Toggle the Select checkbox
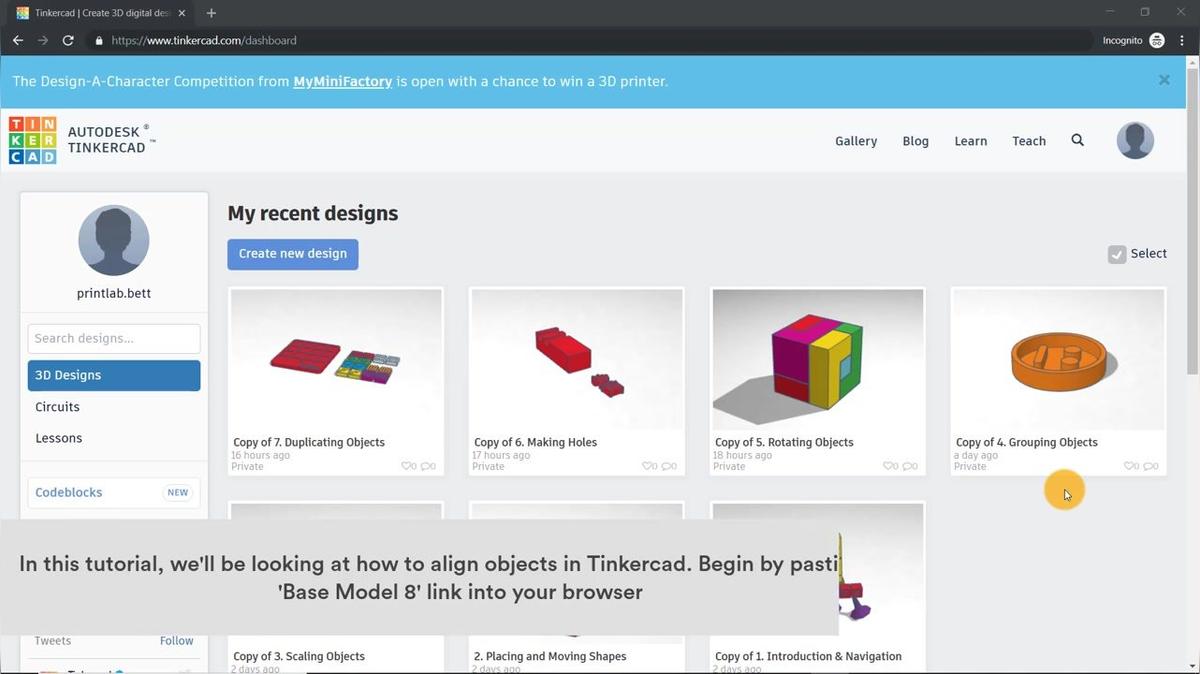 click(x=1117, y=254)
